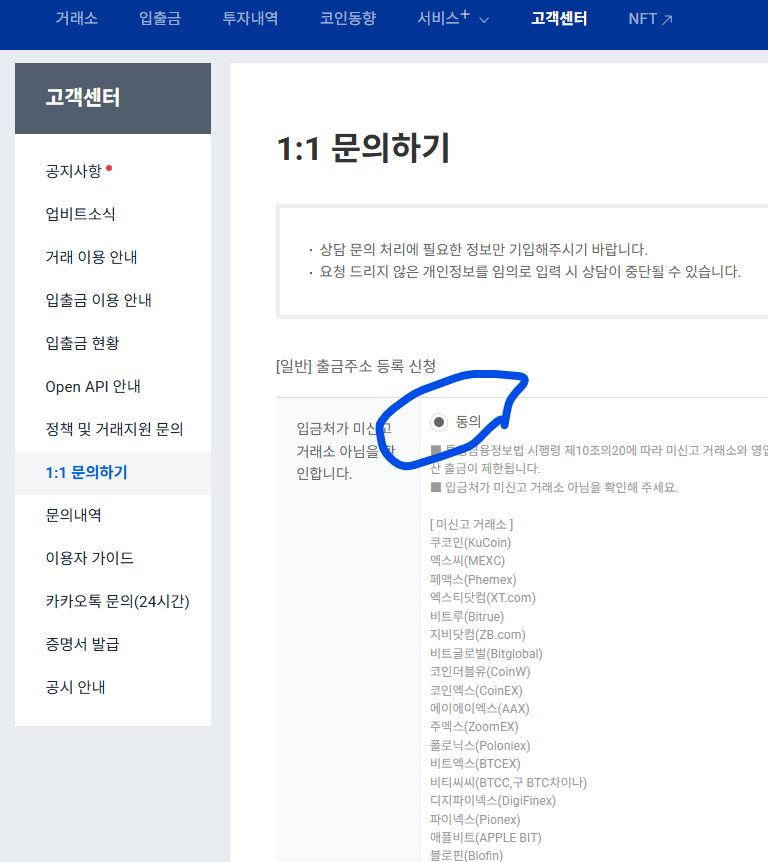Select Open API 안내 sidebar entry
Image resolution: width=768 pixels, height=862 pixels.
(x=93, y=386)
